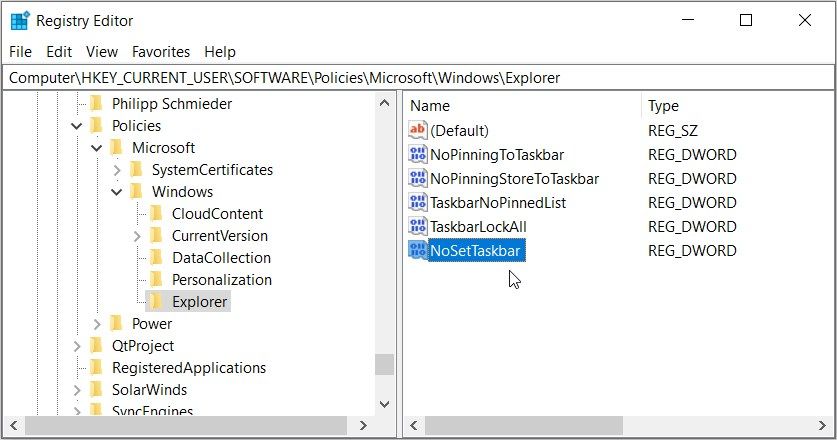Click tree pane scroll left arrow
This screenshot has height=440, width=837.
pos(14,426)
